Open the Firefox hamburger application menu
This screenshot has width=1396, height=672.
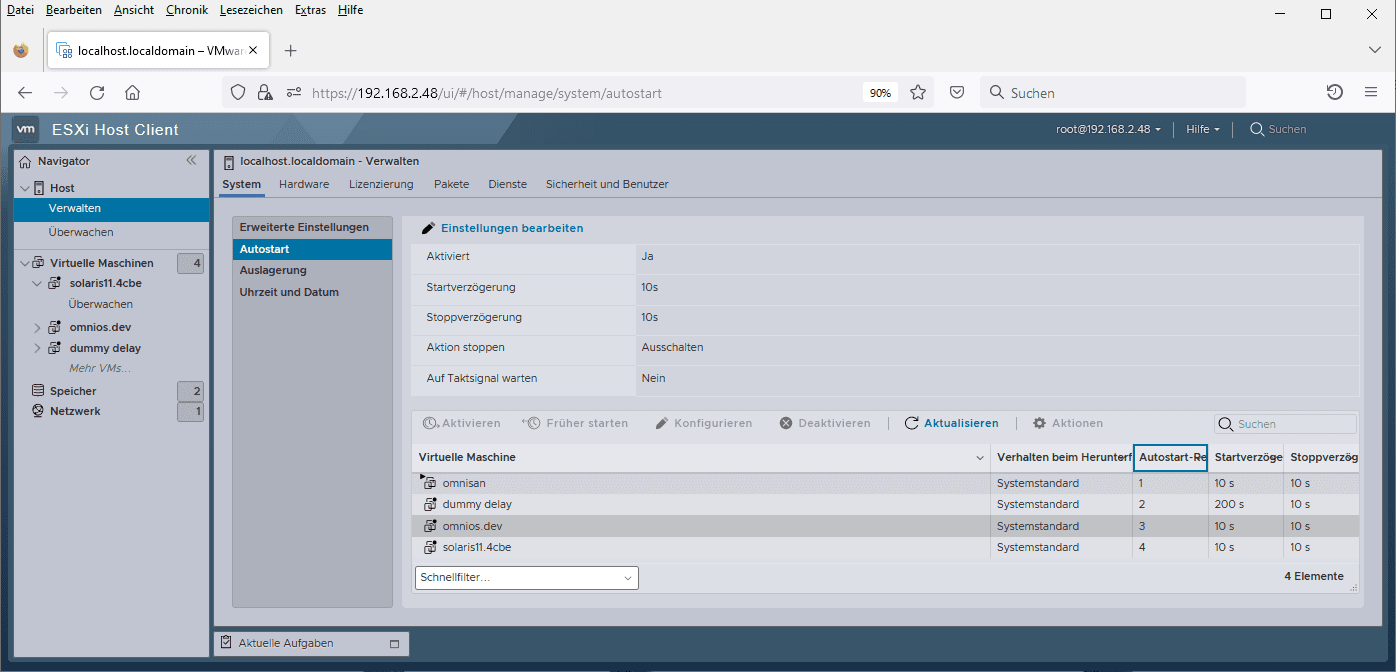pyautogui.click(x=1371, y=93)
